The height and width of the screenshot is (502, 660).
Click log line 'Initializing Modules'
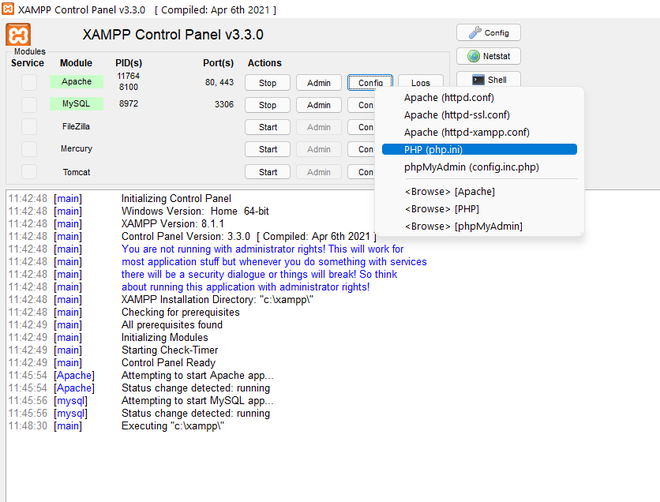(165, 337)
